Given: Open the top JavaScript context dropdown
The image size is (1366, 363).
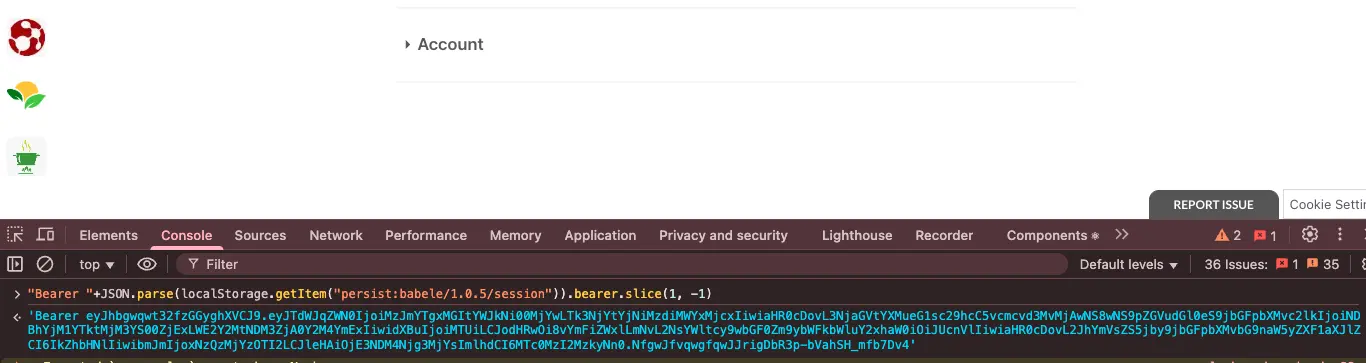Looking at the screenshot, I should pyautogui.click(x=97, y=264).
